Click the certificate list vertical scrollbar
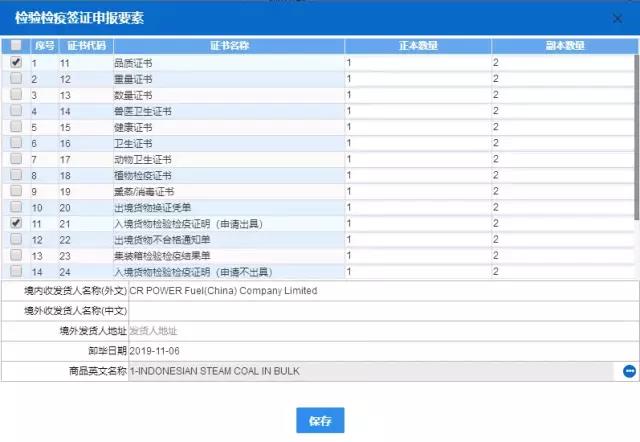Viewport: 640px width, 442px height. 637,137
